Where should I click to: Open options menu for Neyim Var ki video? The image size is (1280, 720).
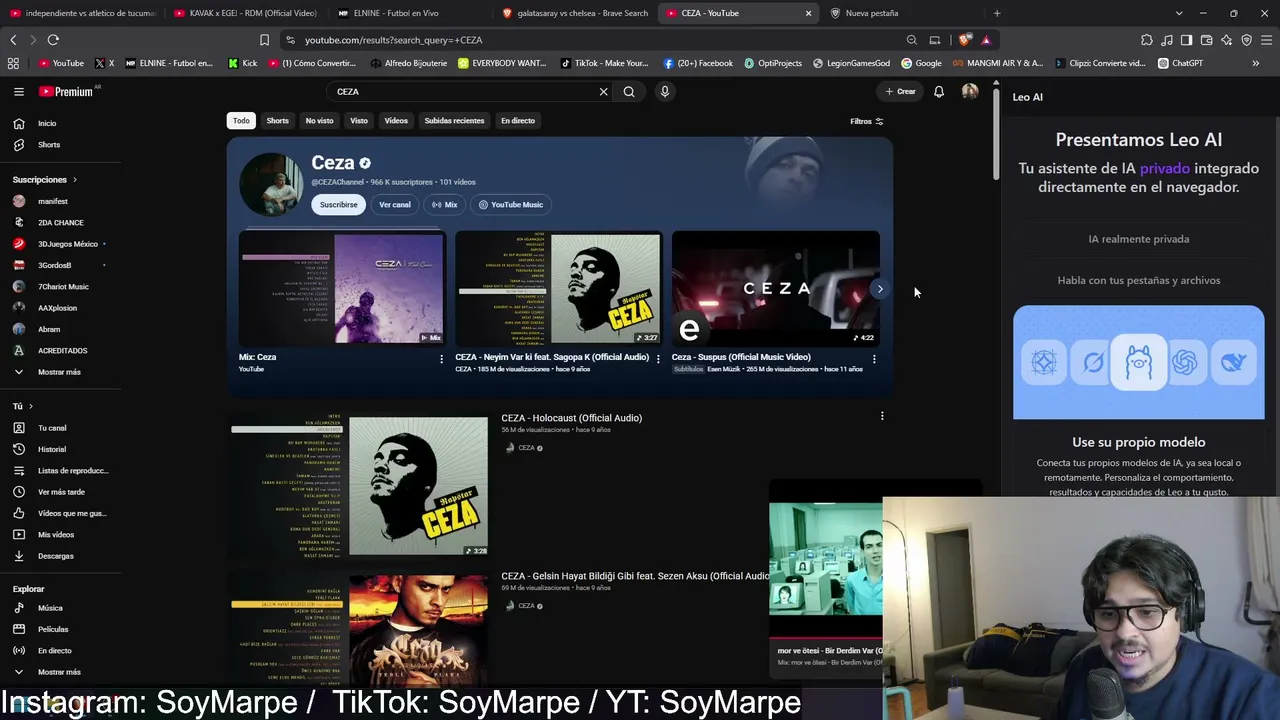658,359
